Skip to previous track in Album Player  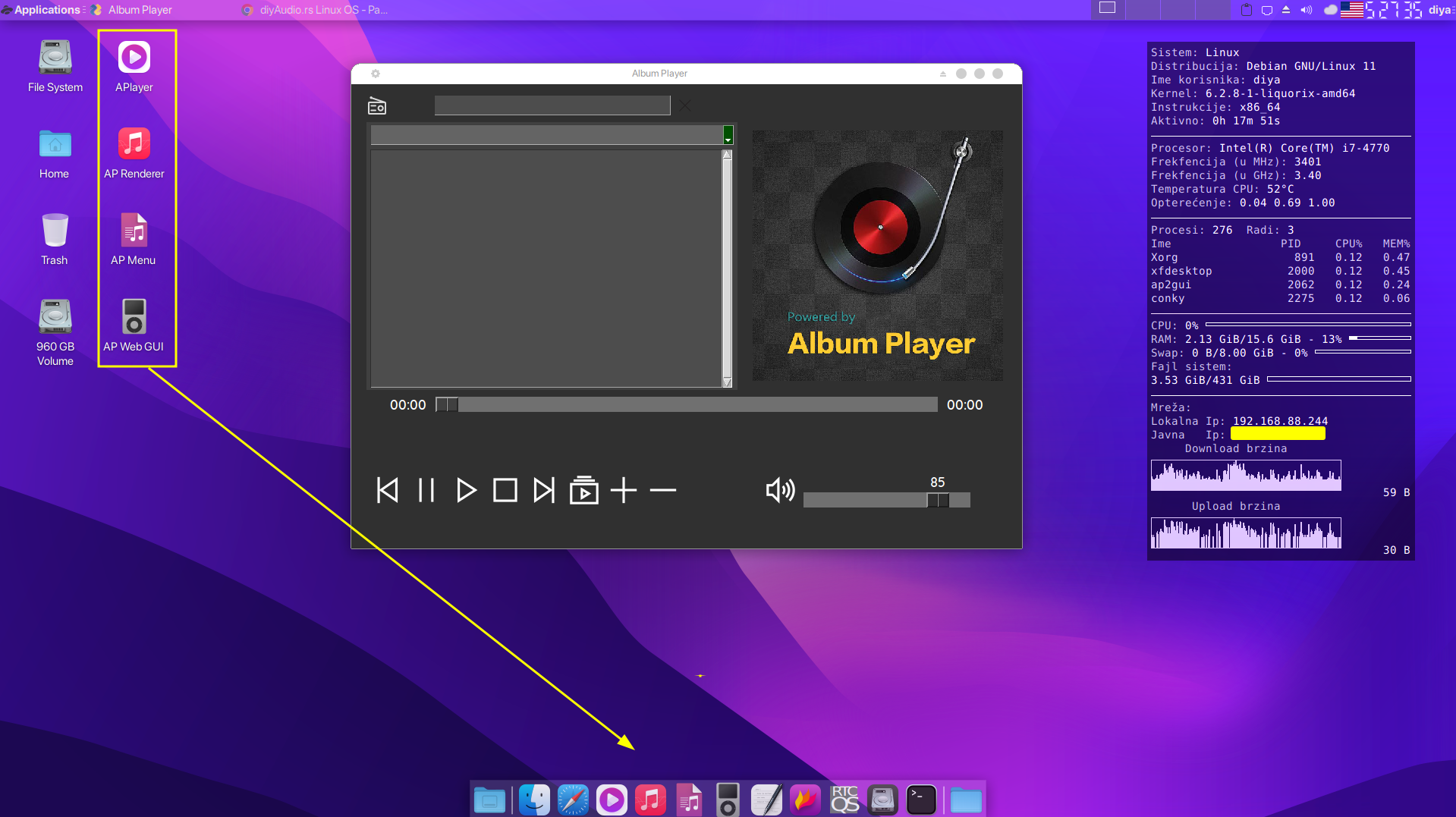(388, 490)
